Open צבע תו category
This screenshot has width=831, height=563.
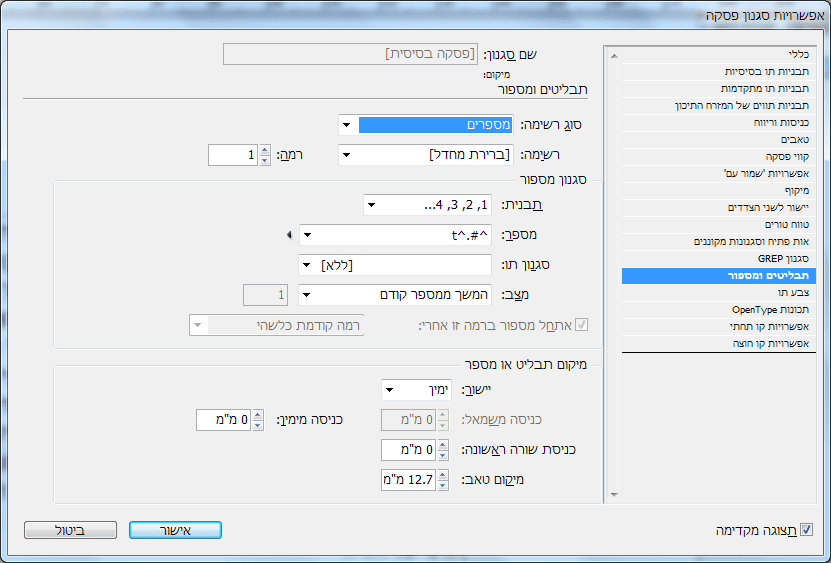(718, 293)
